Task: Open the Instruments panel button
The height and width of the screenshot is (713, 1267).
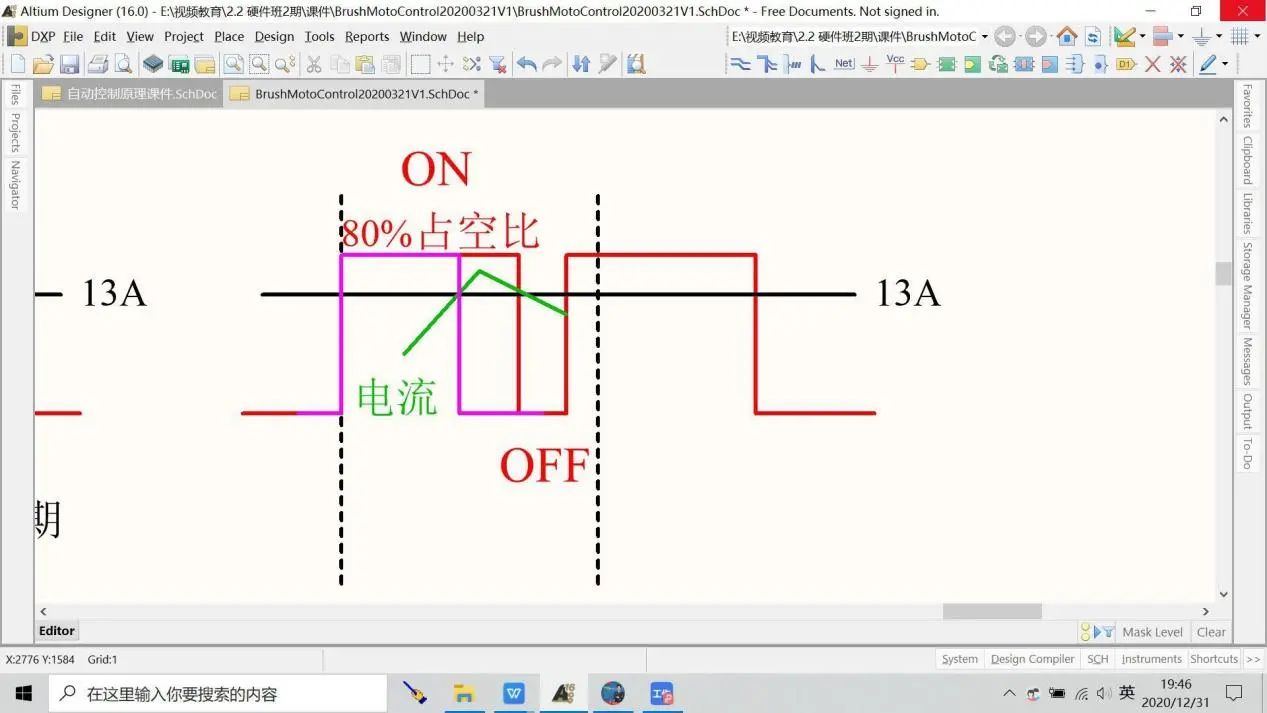Action: click(1151, 659)
